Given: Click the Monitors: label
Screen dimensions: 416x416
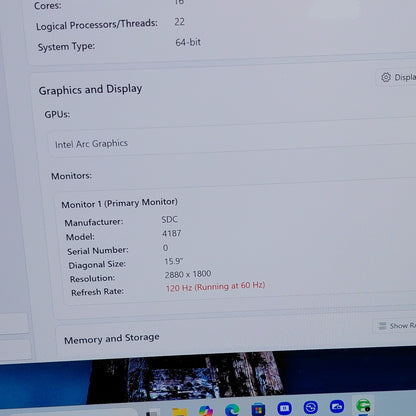Looking at the screenshot, I should pos(71,176).
